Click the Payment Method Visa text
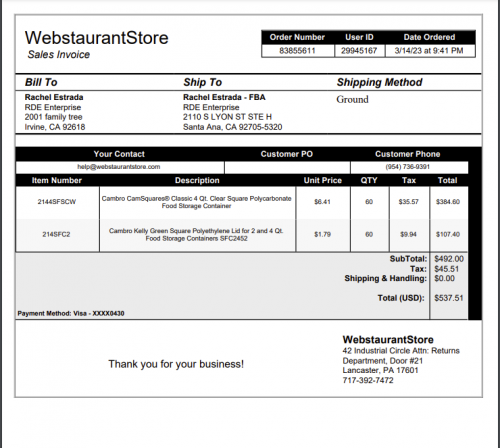The width and height of the screenshot is (500, 448). pyautogui.click(x=71, y=313)
